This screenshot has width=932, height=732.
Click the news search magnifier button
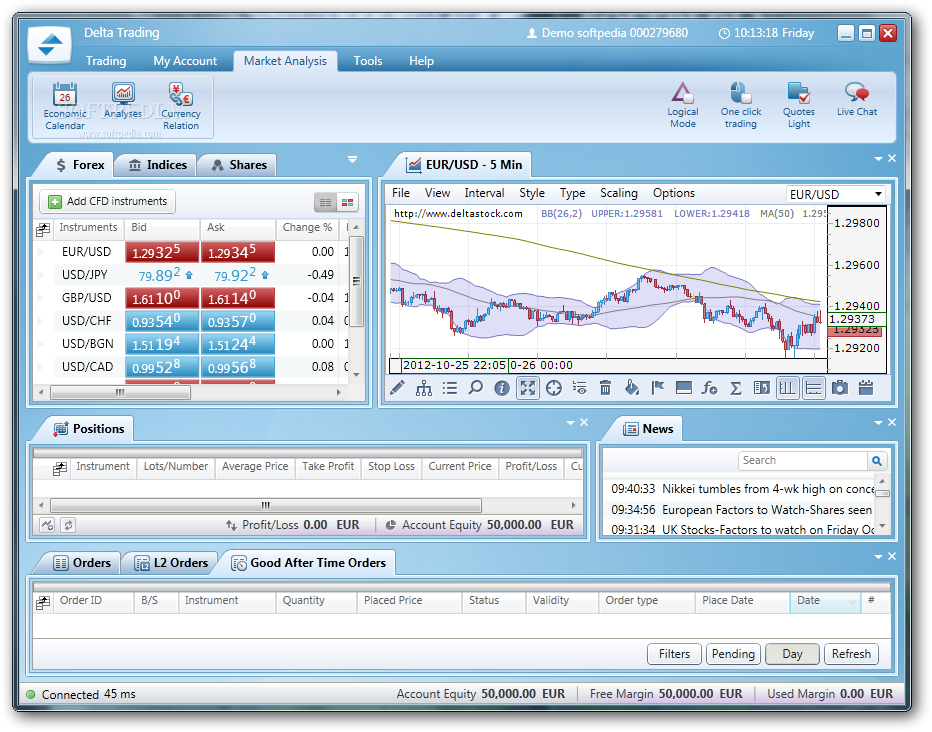[877, 460]
